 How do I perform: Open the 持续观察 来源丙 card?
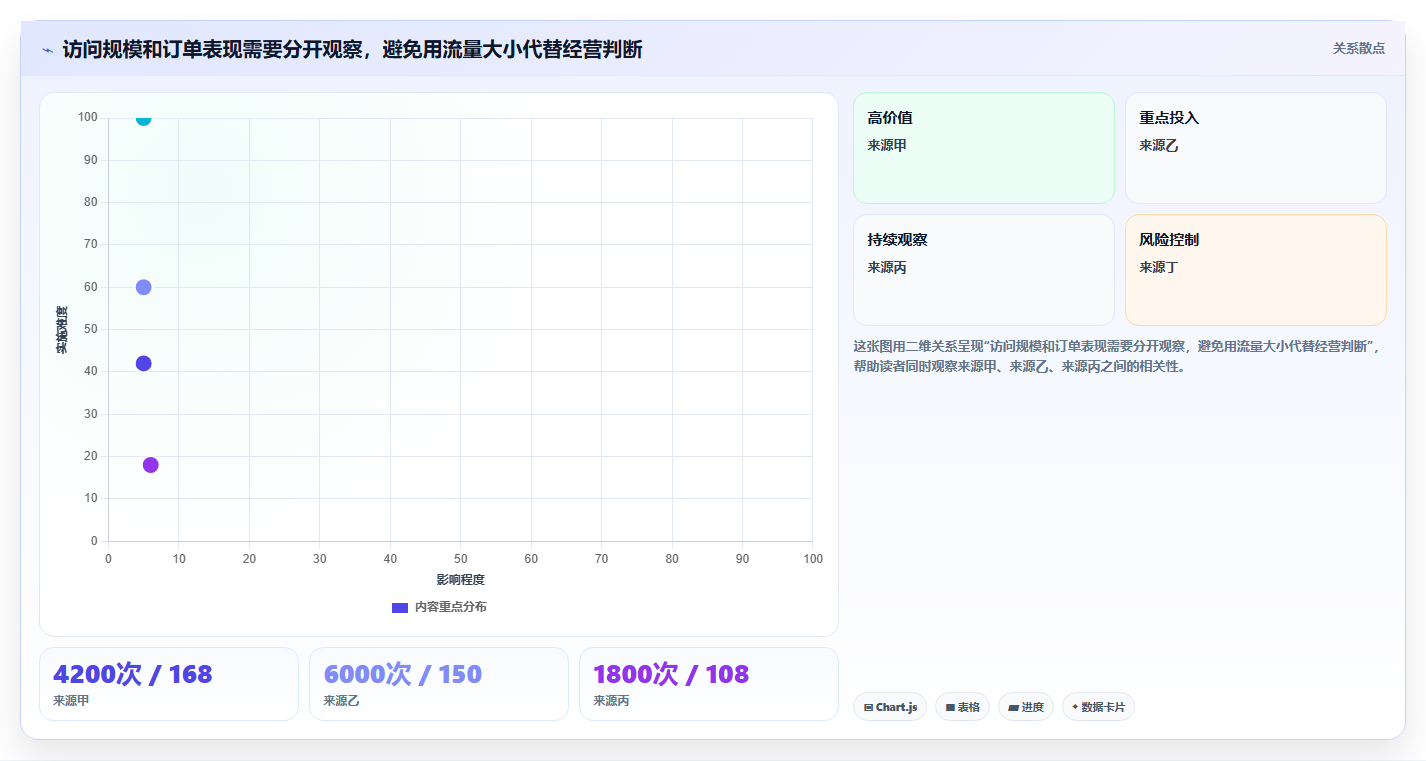983,270
